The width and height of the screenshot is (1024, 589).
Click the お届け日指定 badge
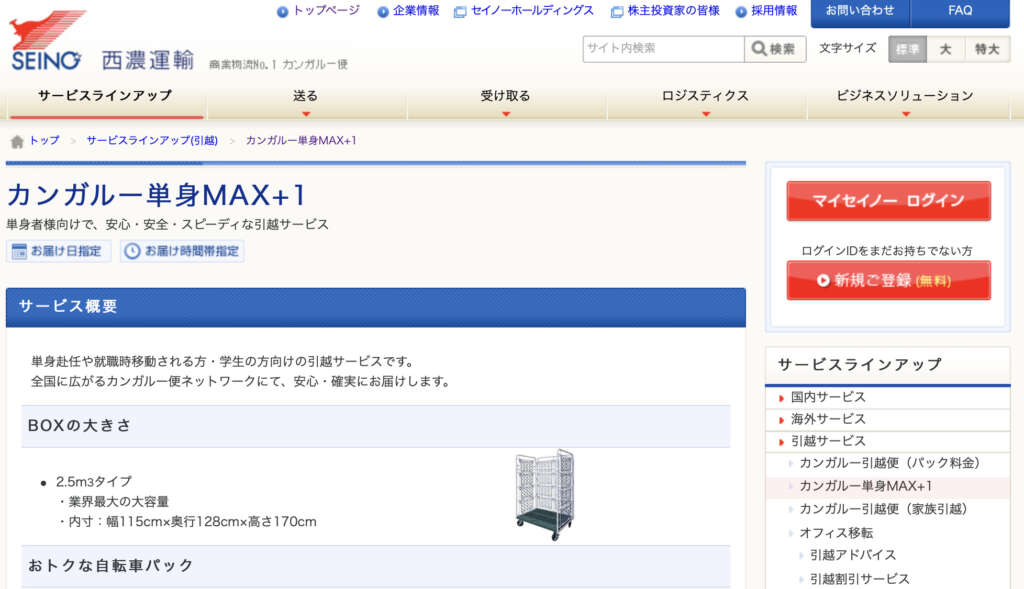point(58,251)
